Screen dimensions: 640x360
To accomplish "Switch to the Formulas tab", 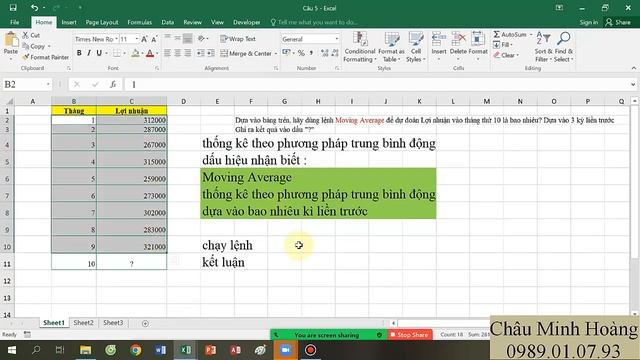I will pos(140,22).
